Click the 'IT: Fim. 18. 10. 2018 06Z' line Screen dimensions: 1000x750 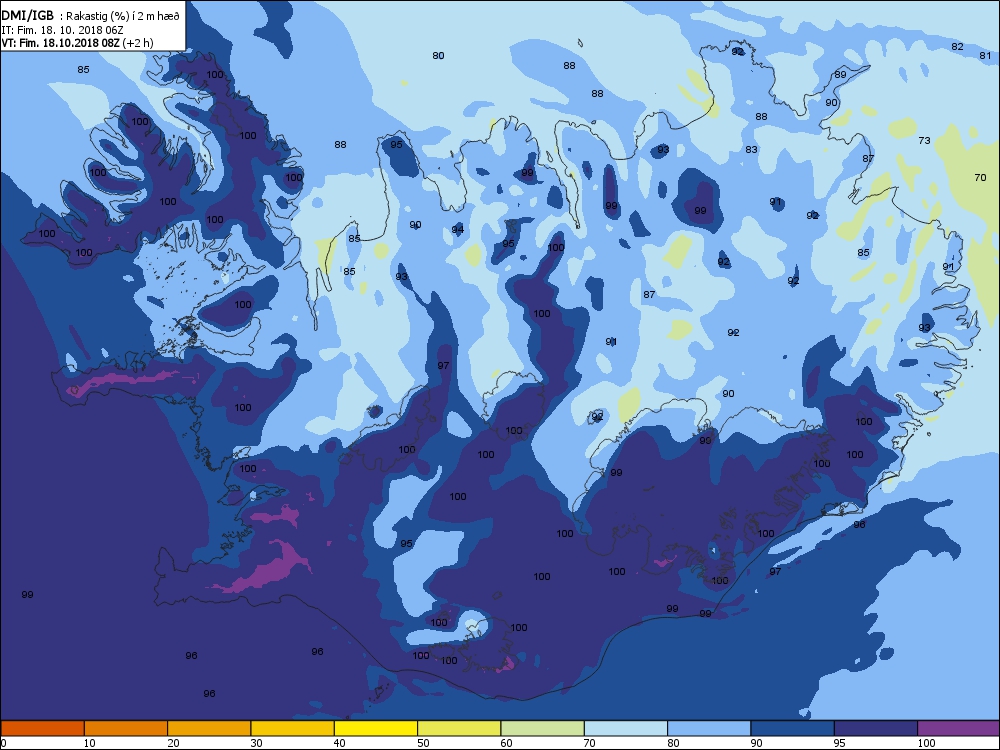click(x=62, y=30)
